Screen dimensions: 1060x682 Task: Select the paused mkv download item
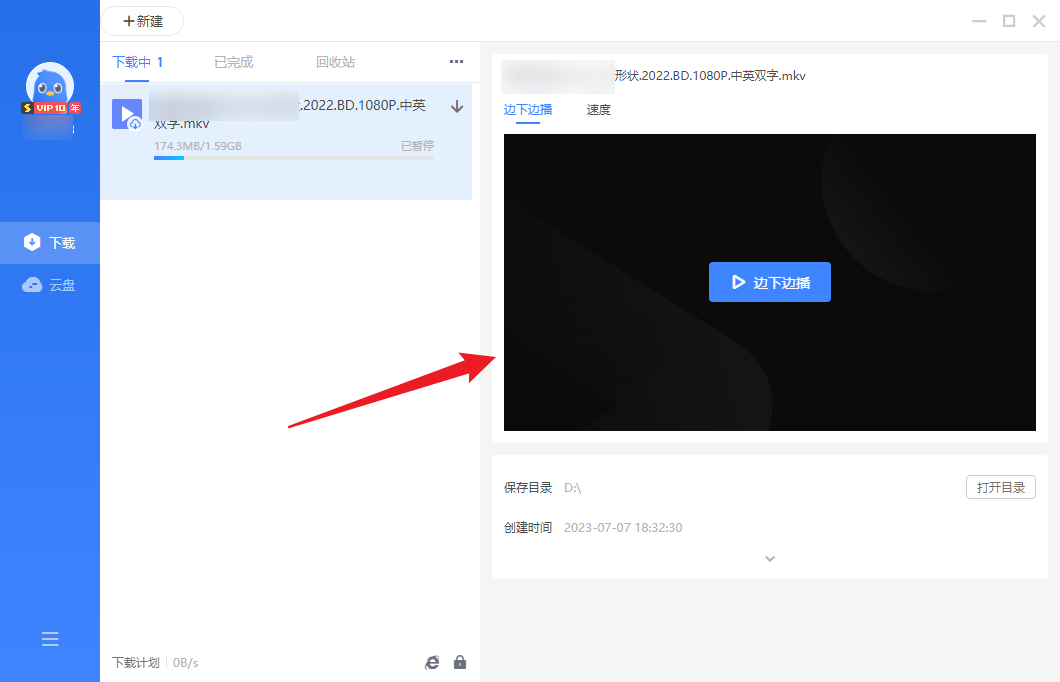coord(300,175)
